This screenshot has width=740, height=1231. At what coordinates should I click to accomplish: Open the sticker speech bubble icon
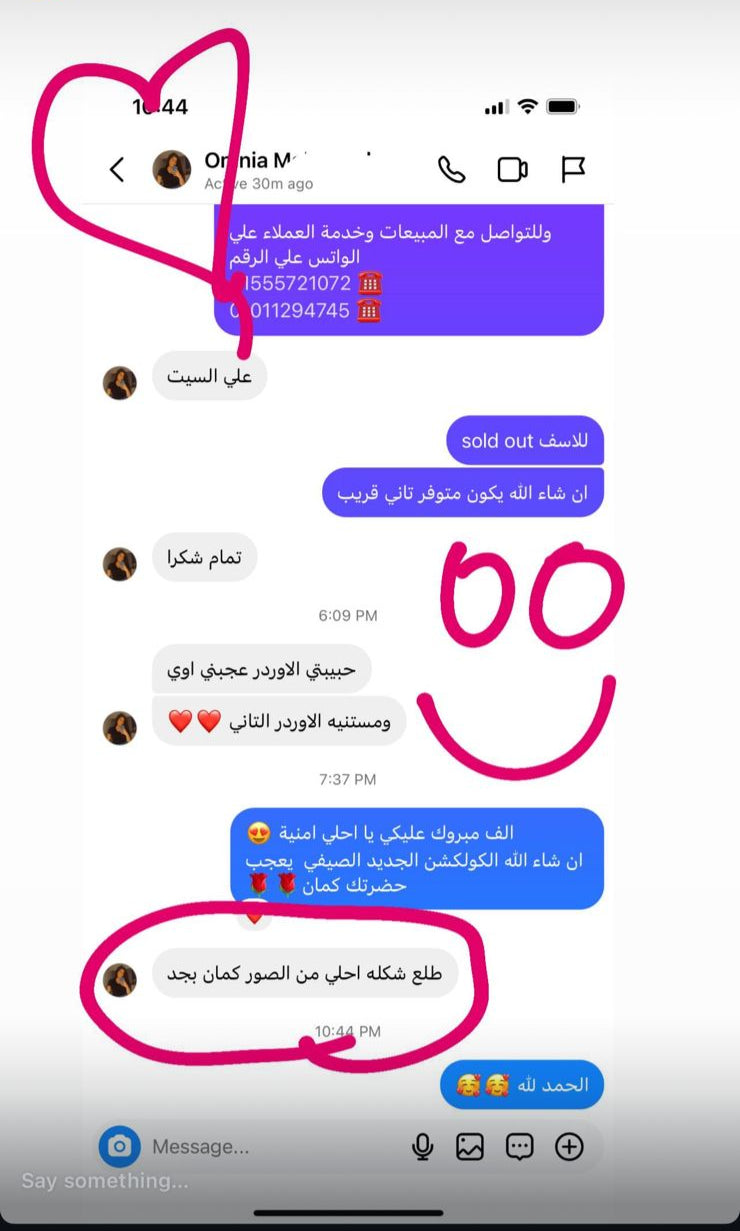[519, 1147]
